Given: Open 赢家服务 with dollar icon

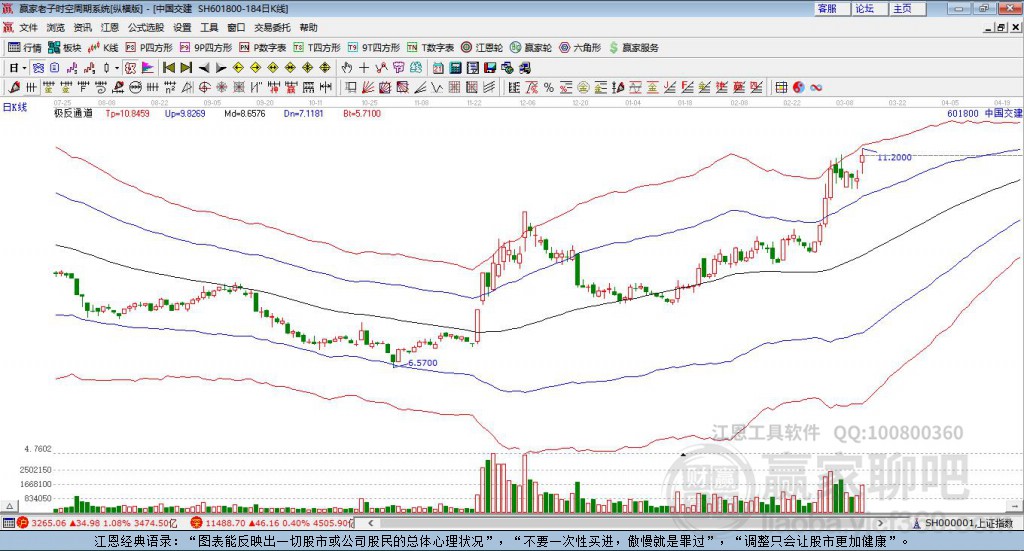Looking at the screenshot, I should 633,48.
